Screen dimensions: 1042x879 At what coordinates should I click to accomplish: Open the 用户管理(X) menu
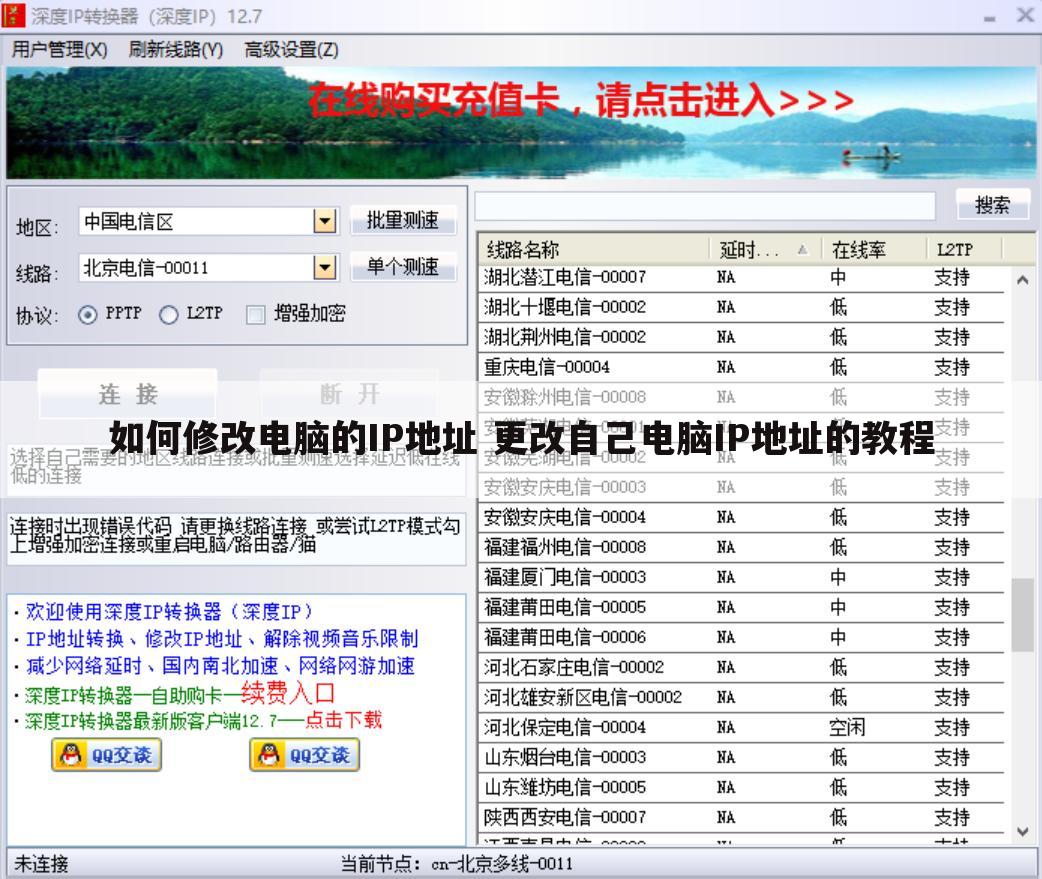coord(59,50)
